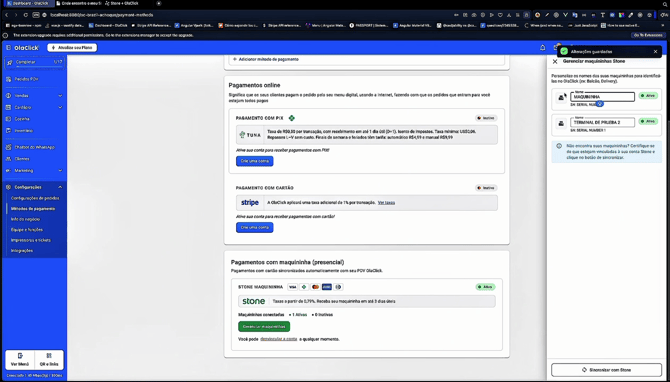Click the Inativo badge for Pagamento com PIX
The image size is (670, 382).
(486, 118)
